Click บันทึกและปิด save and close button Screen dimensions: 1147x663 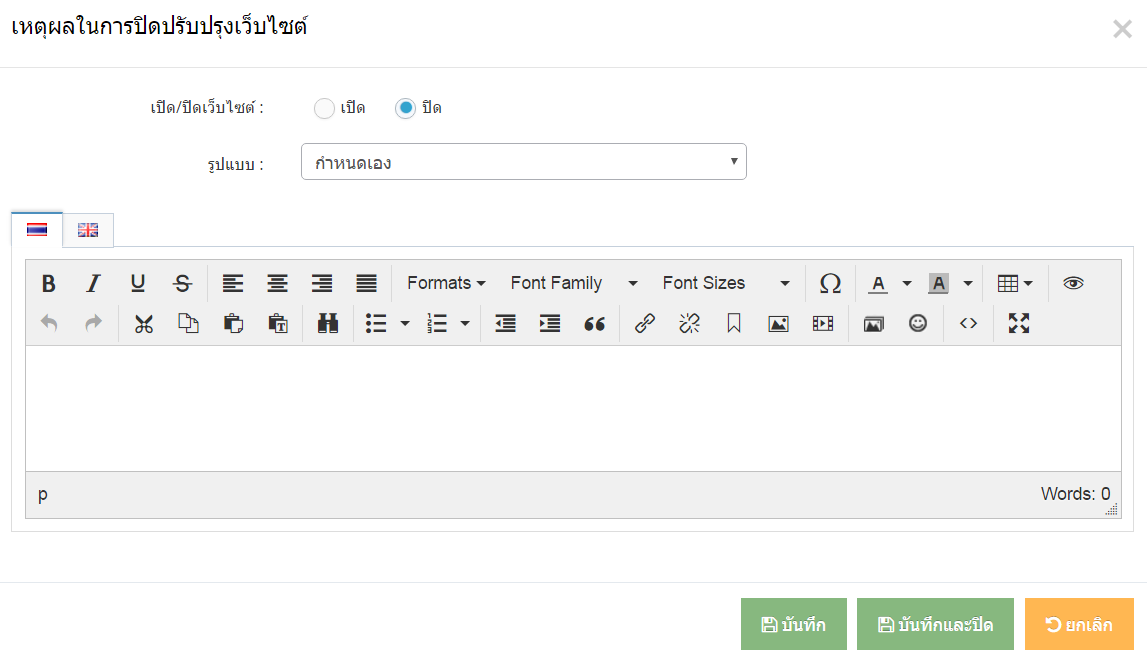pos(936,624)
